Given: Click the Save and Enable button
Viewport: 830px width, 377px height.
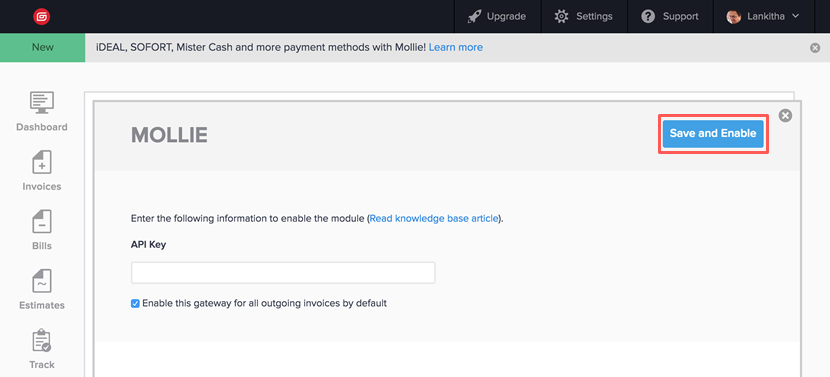Looking at the screenshot, I should (713, 133).
